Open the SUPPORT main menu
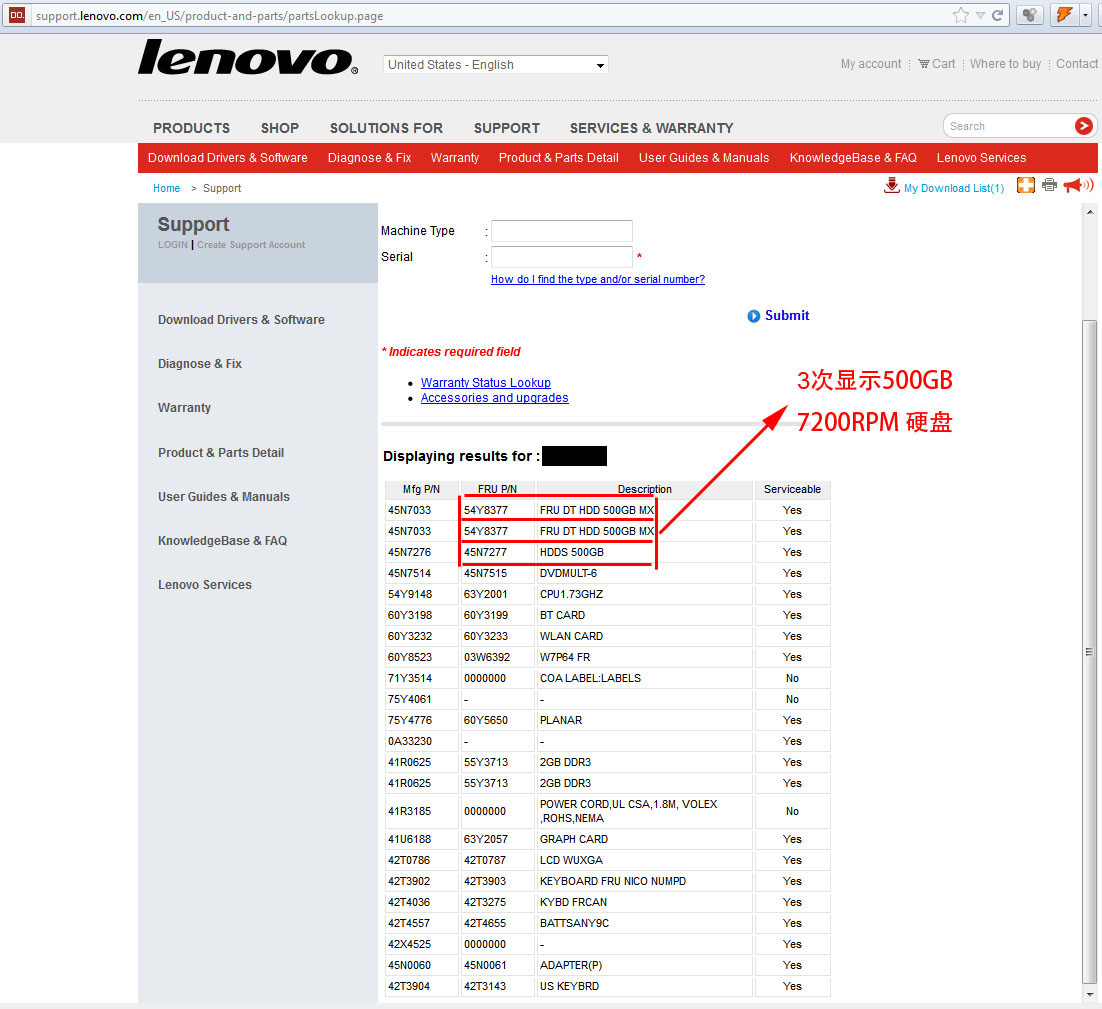Viewport: 1102px width, 1009px height. point(506,128)
